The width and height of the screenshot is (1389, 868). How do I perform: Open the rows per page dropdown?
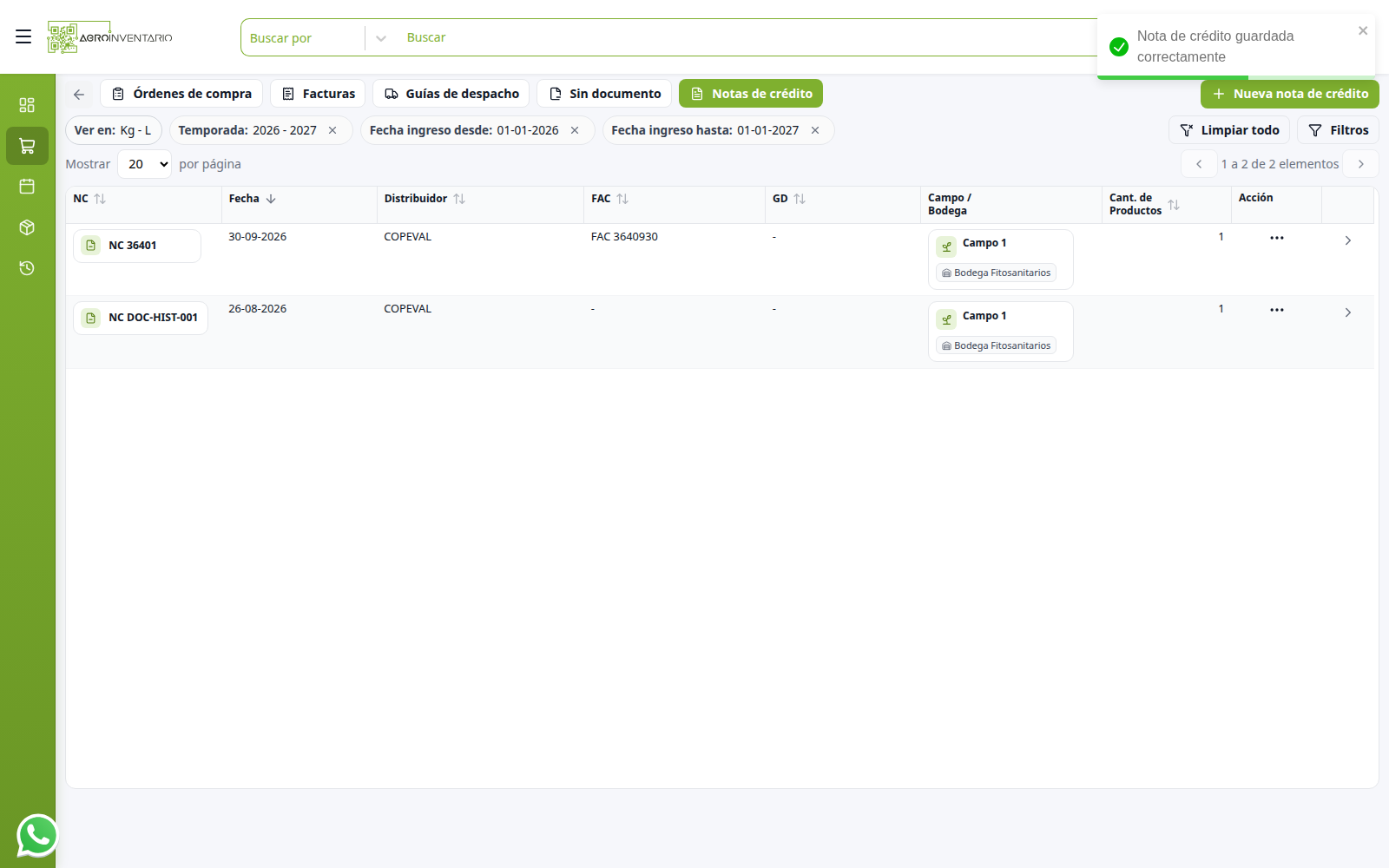144,164
